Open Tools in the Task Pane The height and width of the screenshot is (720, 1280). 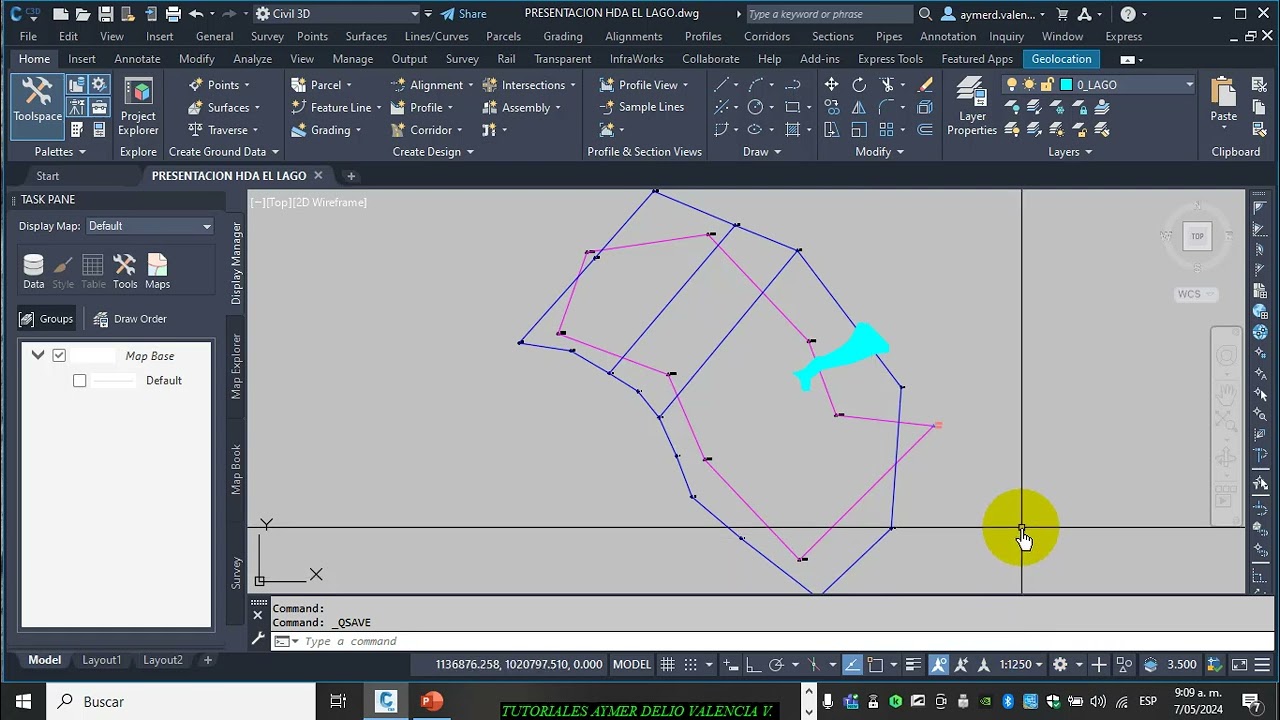(x=125, y=271)
